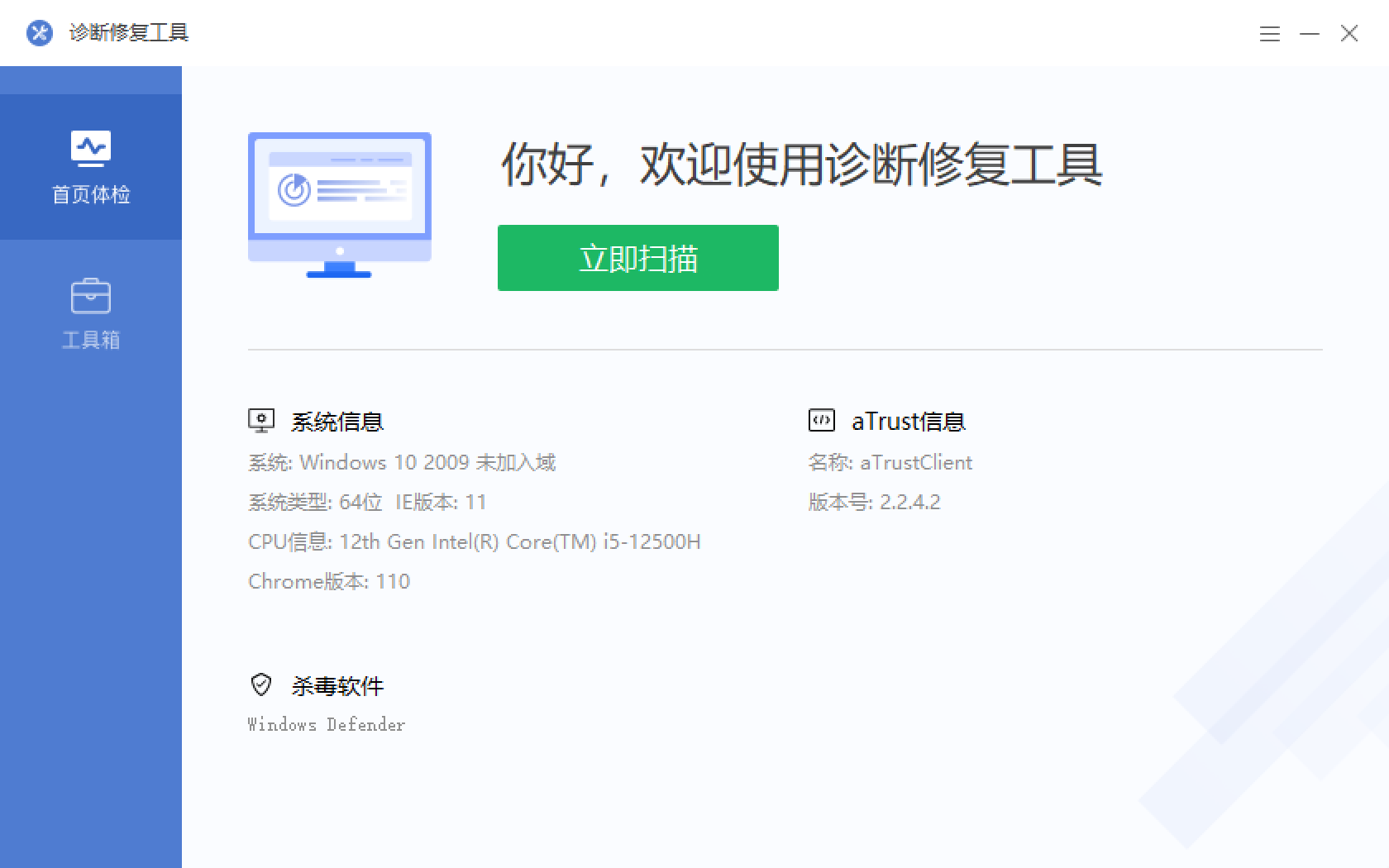Select the aTrust信息 section heading
1389x868 pixels.
[x=908, y=422]
